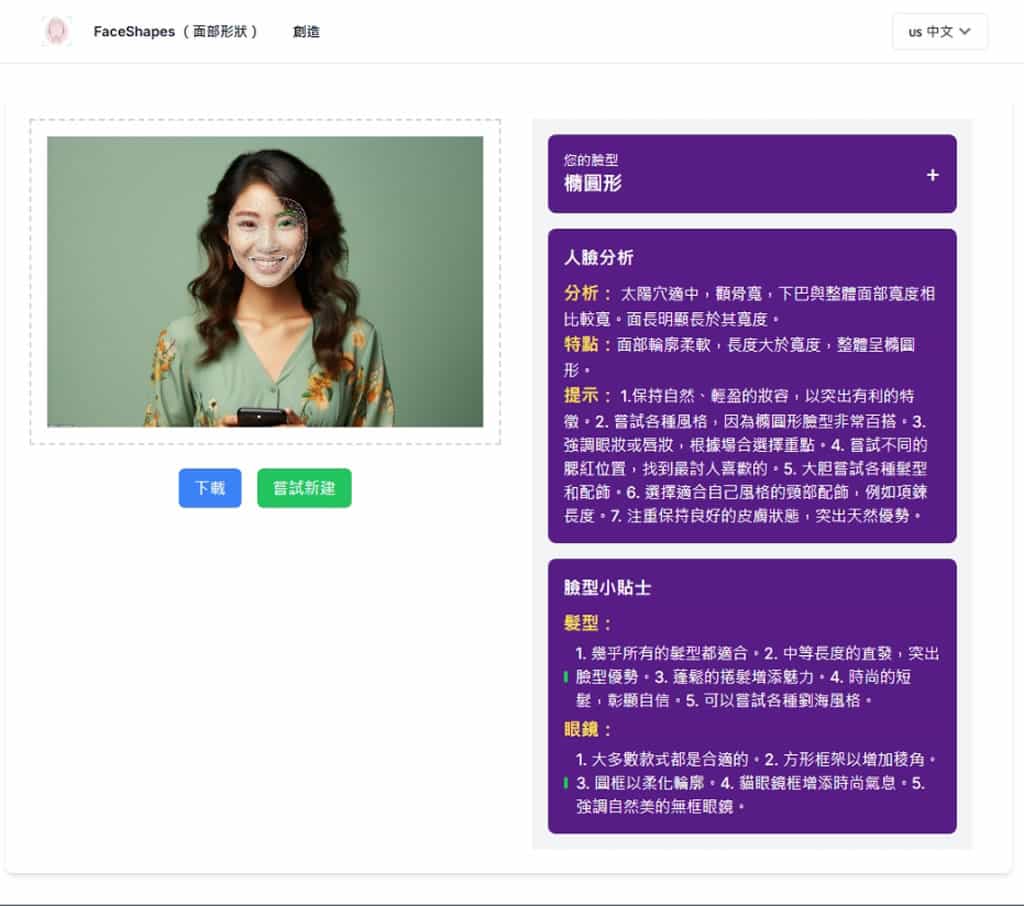
Task: Open the FaceShapes（面部形狀）home link
Action: coord(176,31)
